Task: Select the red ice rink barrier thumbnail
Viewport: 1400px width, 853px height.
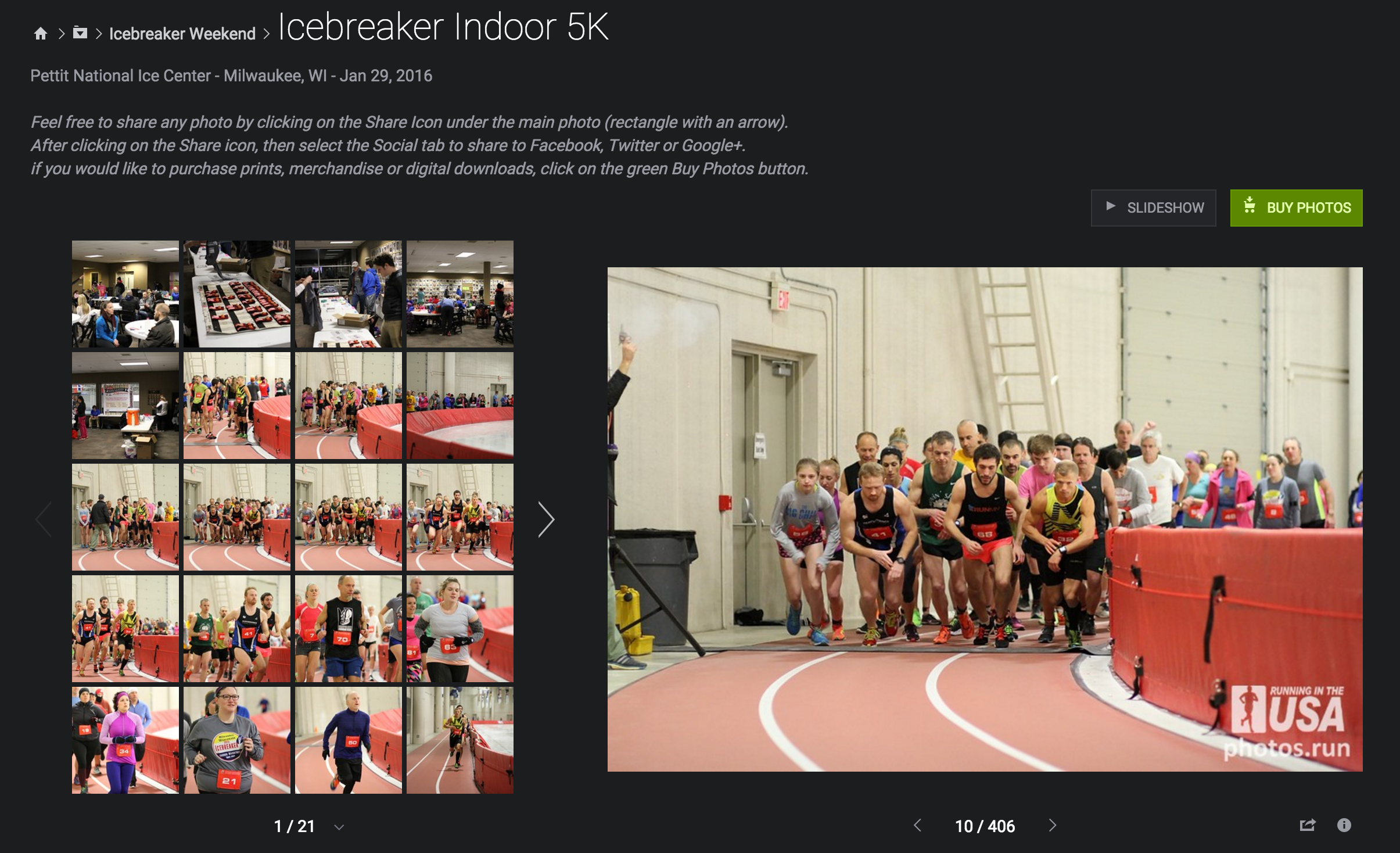Action: point(460,406)
